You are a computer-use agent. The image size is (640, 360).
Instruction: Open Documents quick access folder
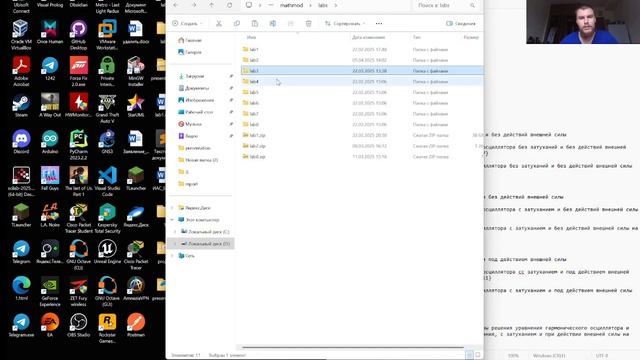click(x=194, y=88)
